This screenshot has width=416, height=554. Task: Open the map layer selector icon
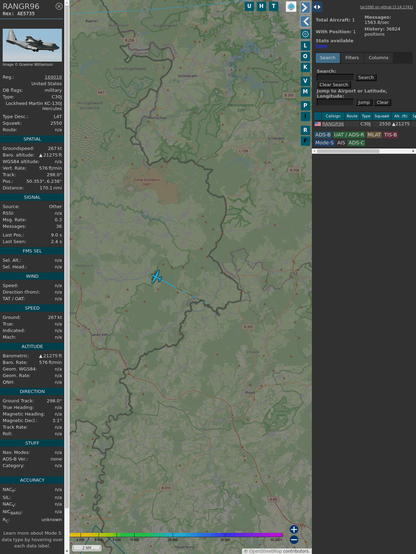click(x=291, y=6)
